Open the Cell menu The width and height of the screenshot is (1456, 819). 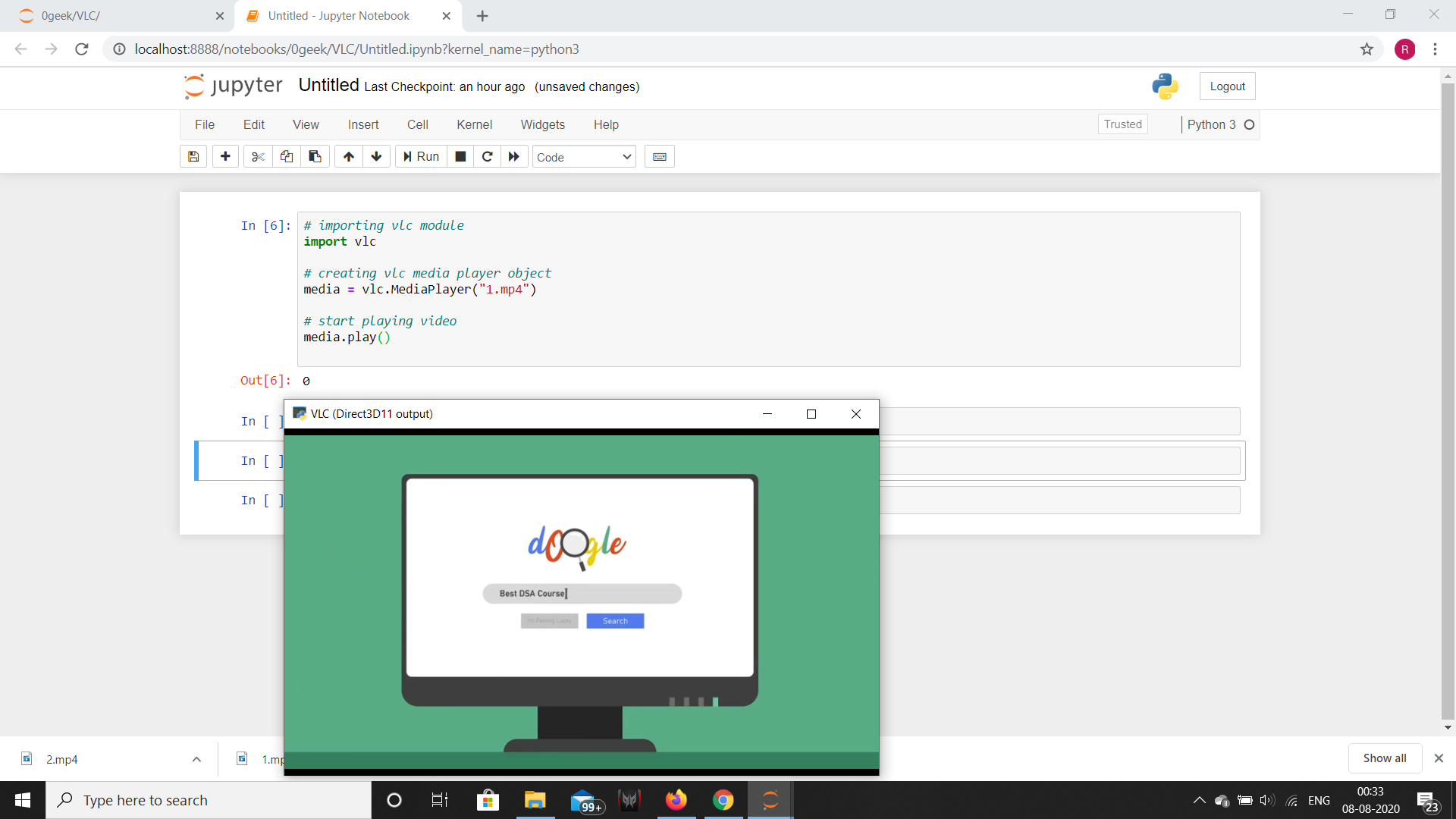(x=417, y=124)
